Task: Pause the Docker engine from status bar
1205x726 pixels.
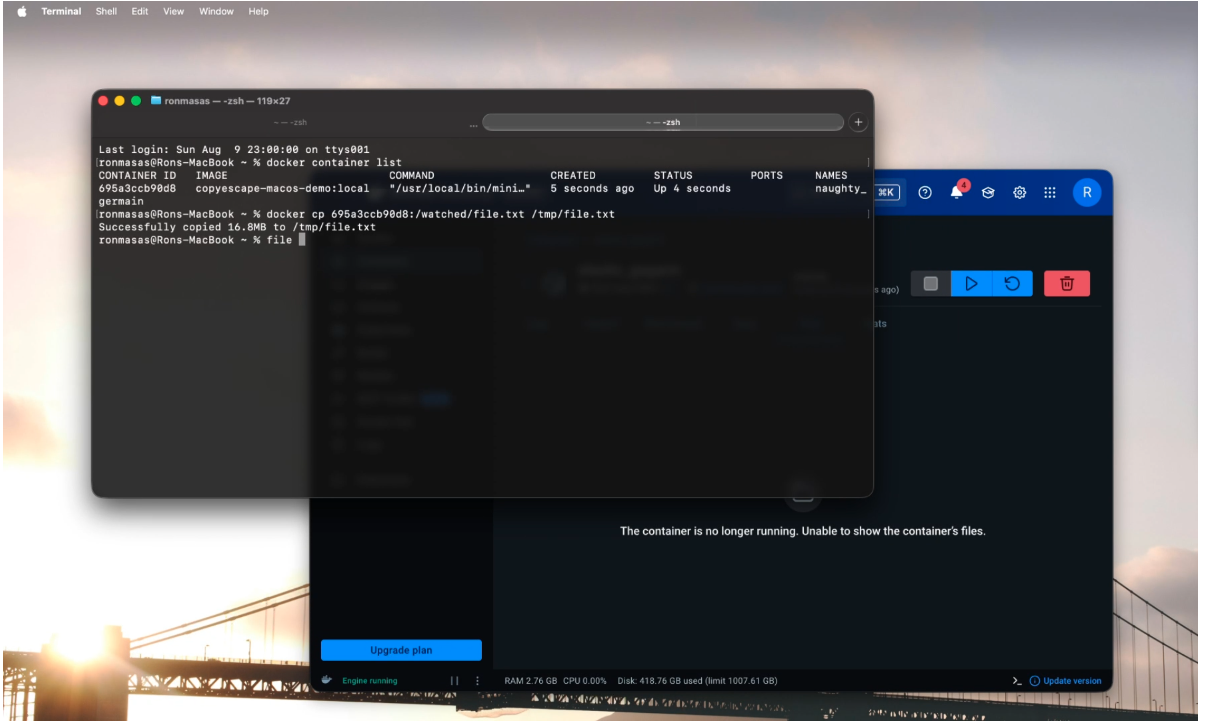Action: coord(454,681)
